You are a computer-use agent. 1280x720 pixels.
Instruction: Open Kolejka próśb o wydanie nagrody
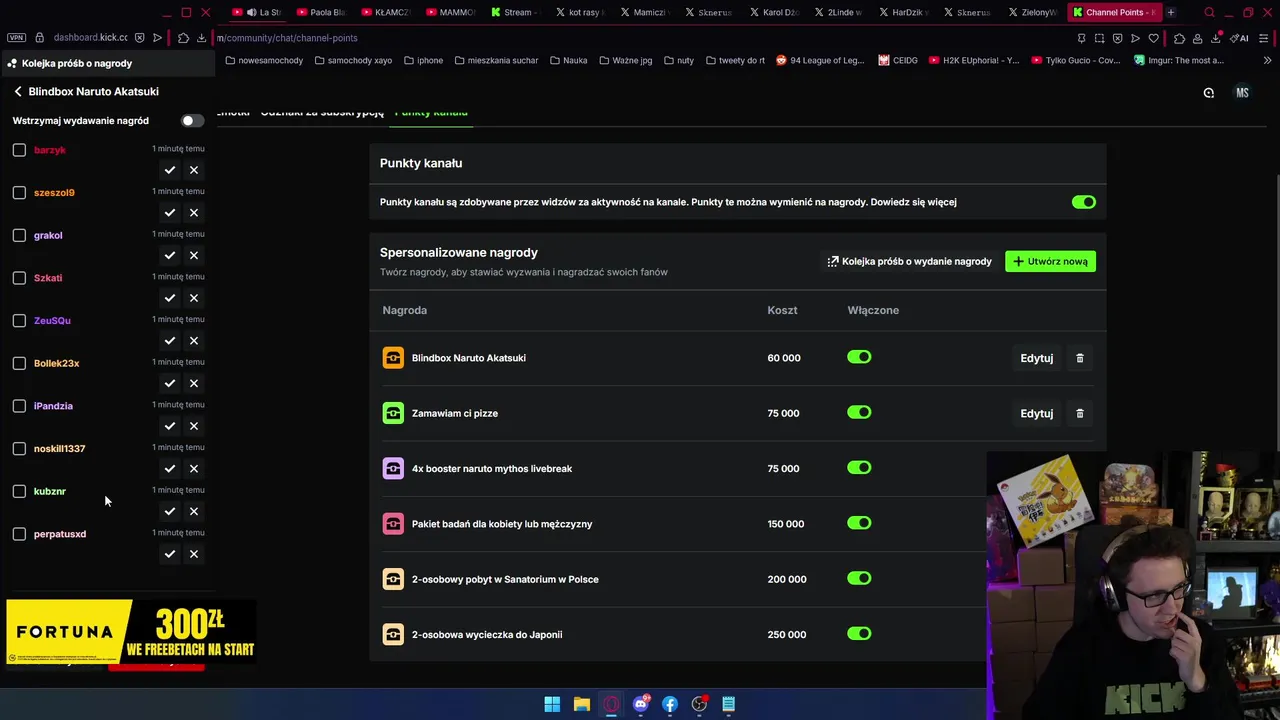click(909, 261)
